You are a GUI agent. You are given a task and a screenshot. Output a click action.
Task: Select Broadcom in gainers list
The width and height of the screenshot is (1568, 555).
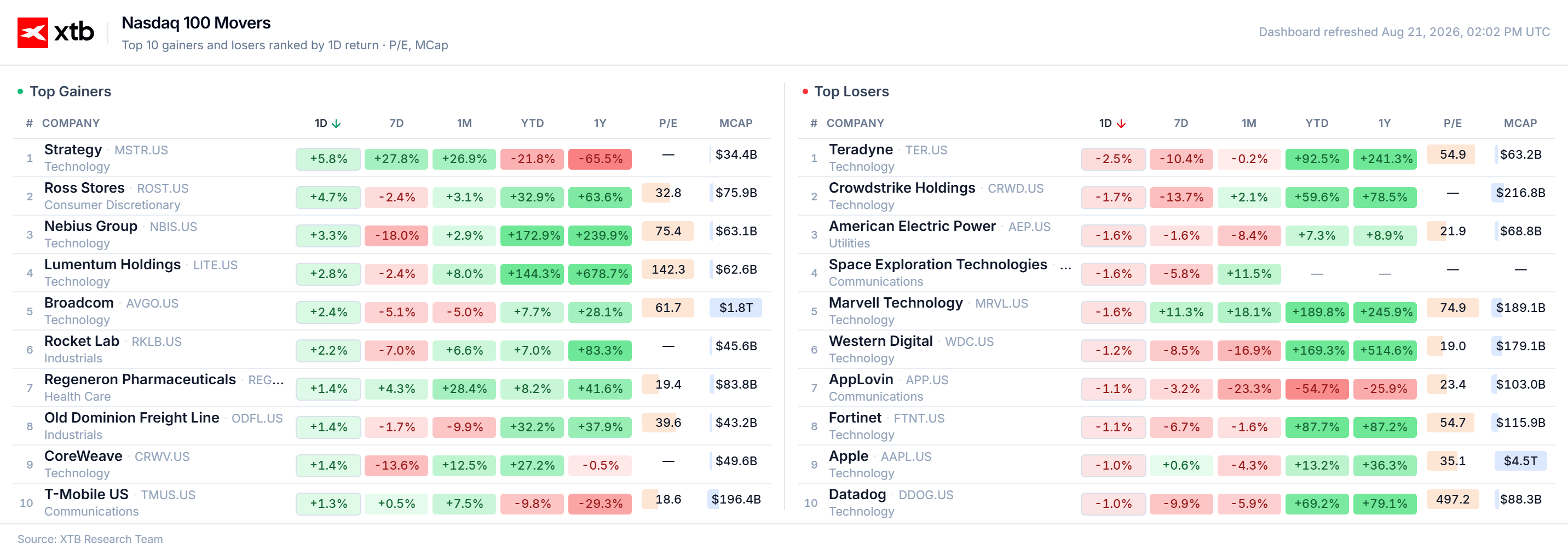[79, 303]
